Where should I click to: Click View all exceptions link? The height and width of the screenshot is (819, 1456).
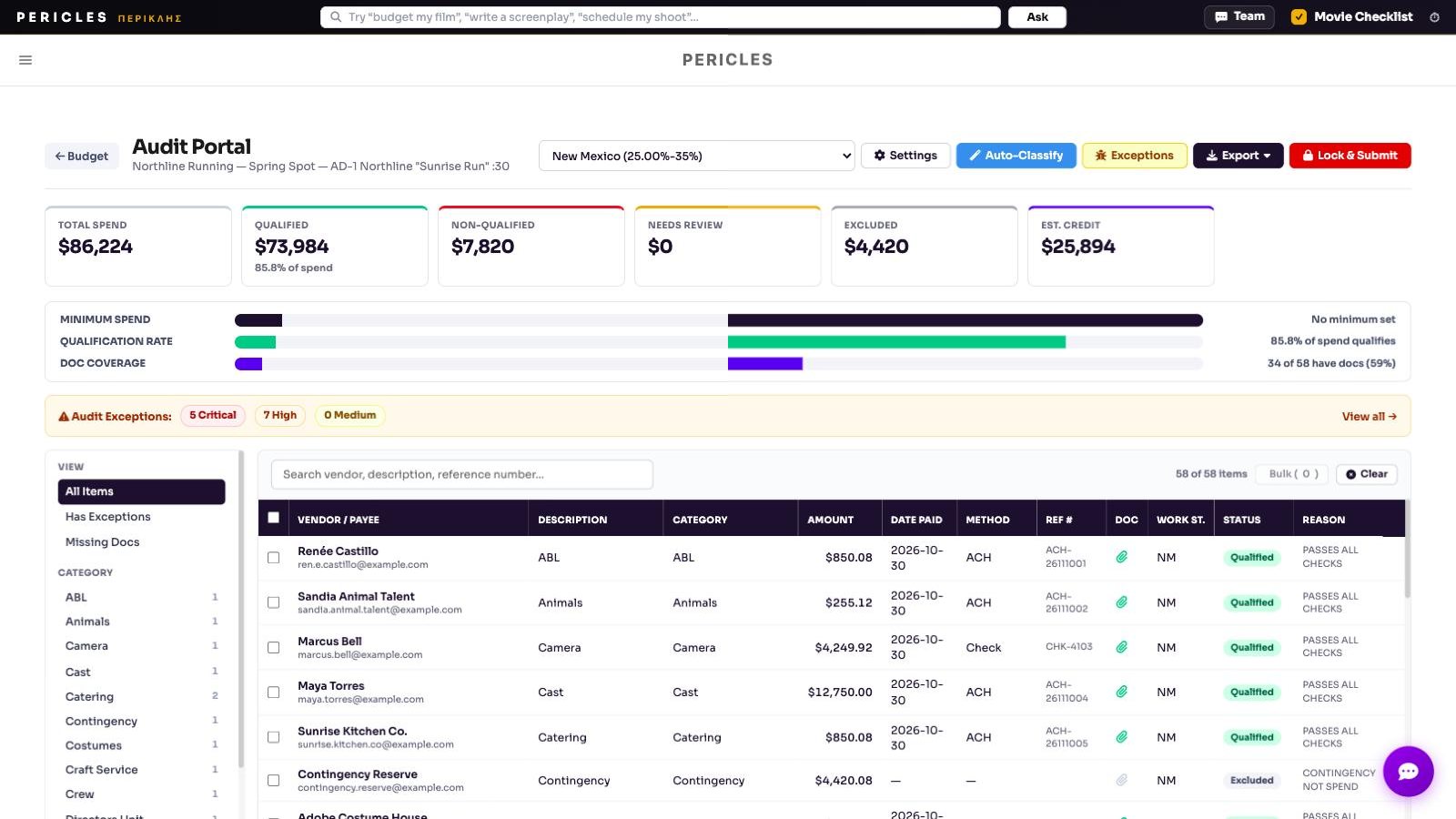click(x=1369, y=417)
